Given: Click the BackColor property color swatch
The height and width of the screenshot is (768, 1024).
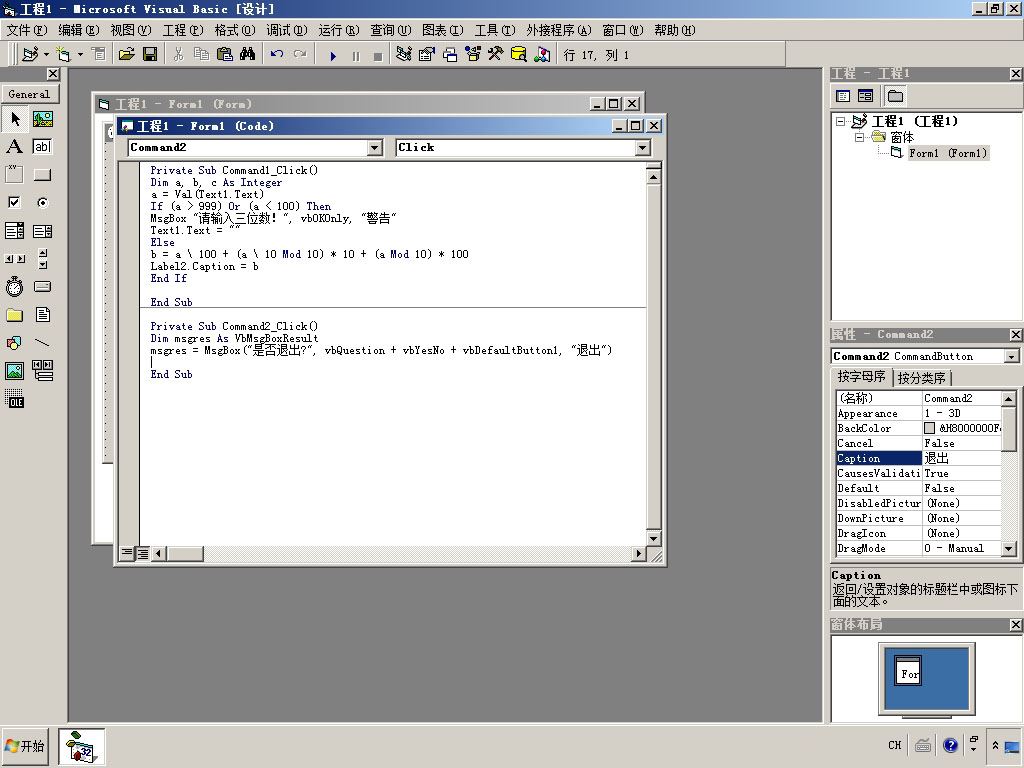Looking at the screenshot, I should [x=929, y=428].
